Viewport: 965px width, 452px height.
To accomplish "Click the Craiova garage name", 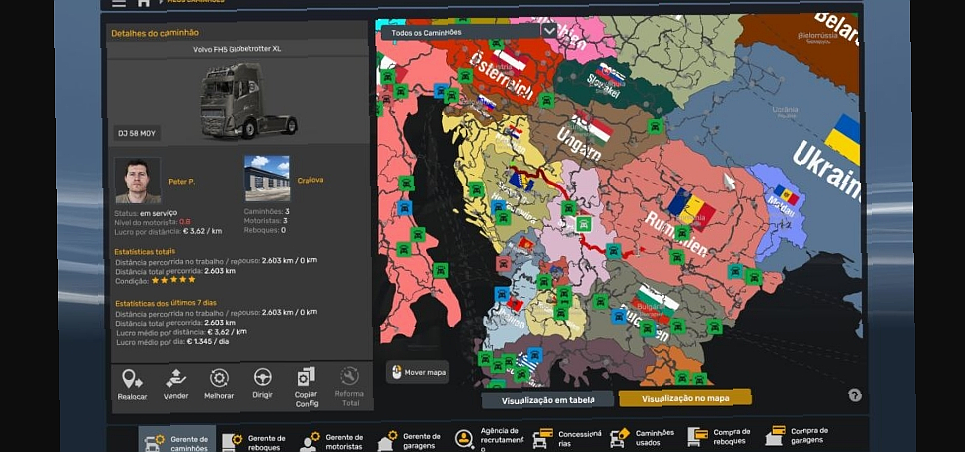I will click(310, 180).
